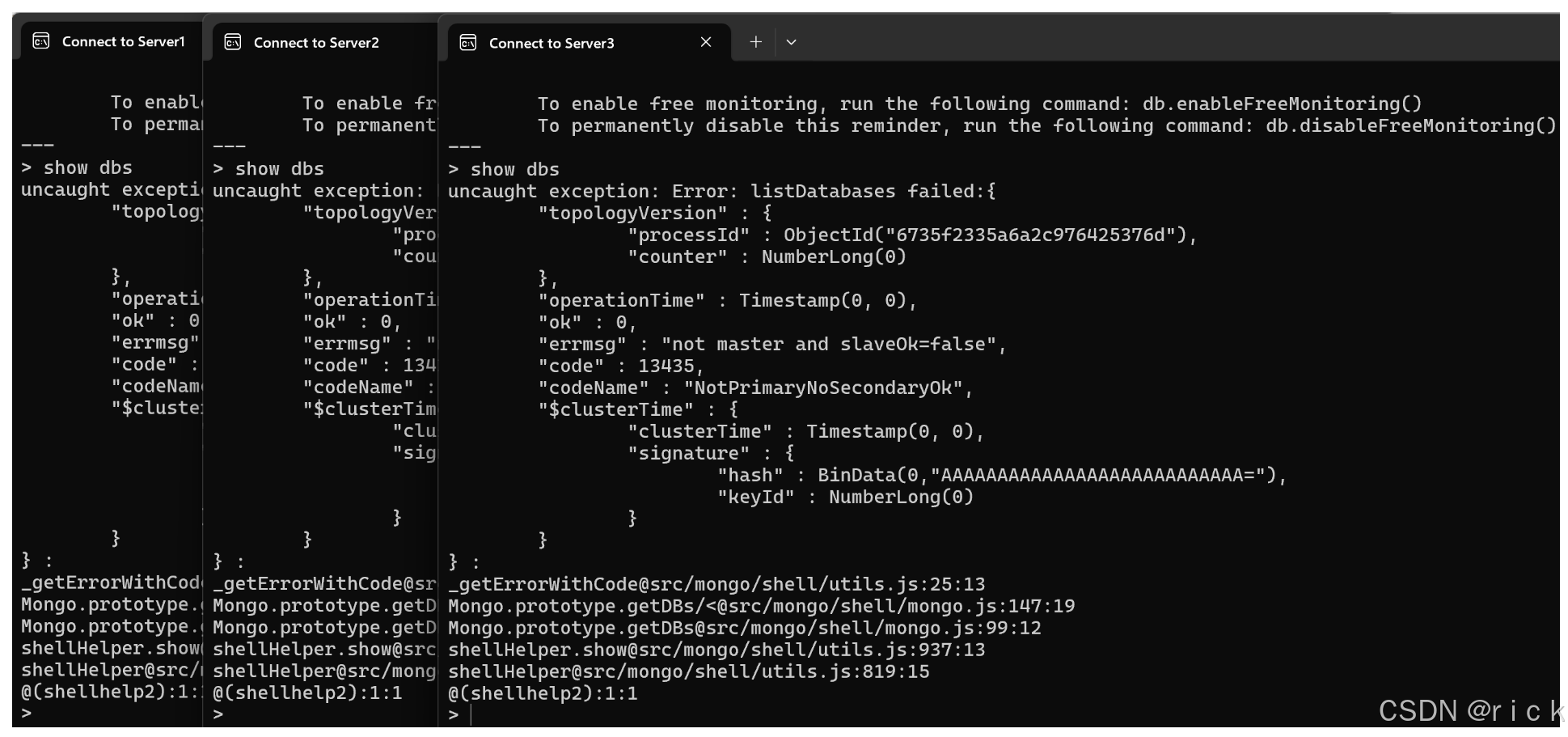This screenshot has height=737, width=1568.
Task: Click the 'show dbs' command in Server2 window
Action: pyautogui.click(x=279, y=169)
